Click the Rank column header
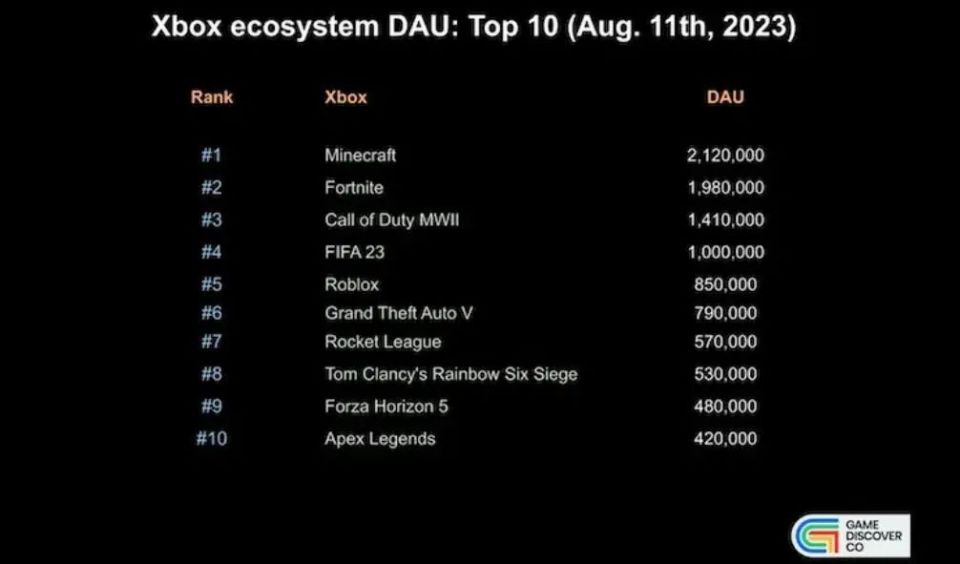This screenshot has height=564, width=960. tap(211, 97)
